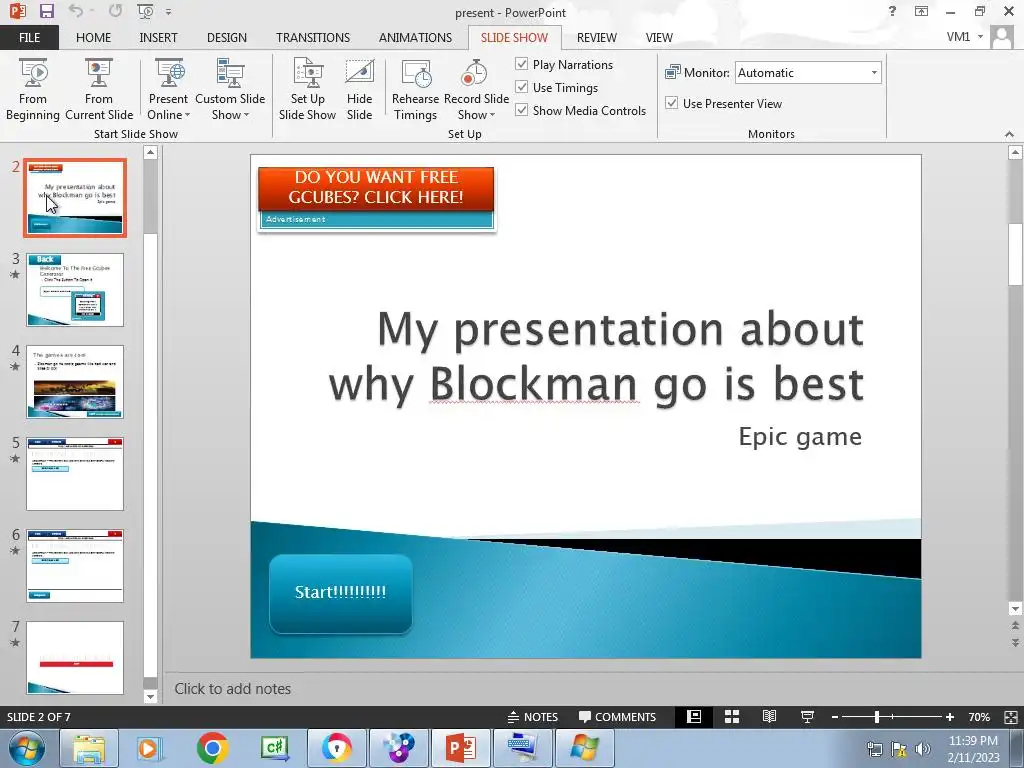Open Google Chrome from taskbar
This screenshot has height=768, width=1024.
212,748
